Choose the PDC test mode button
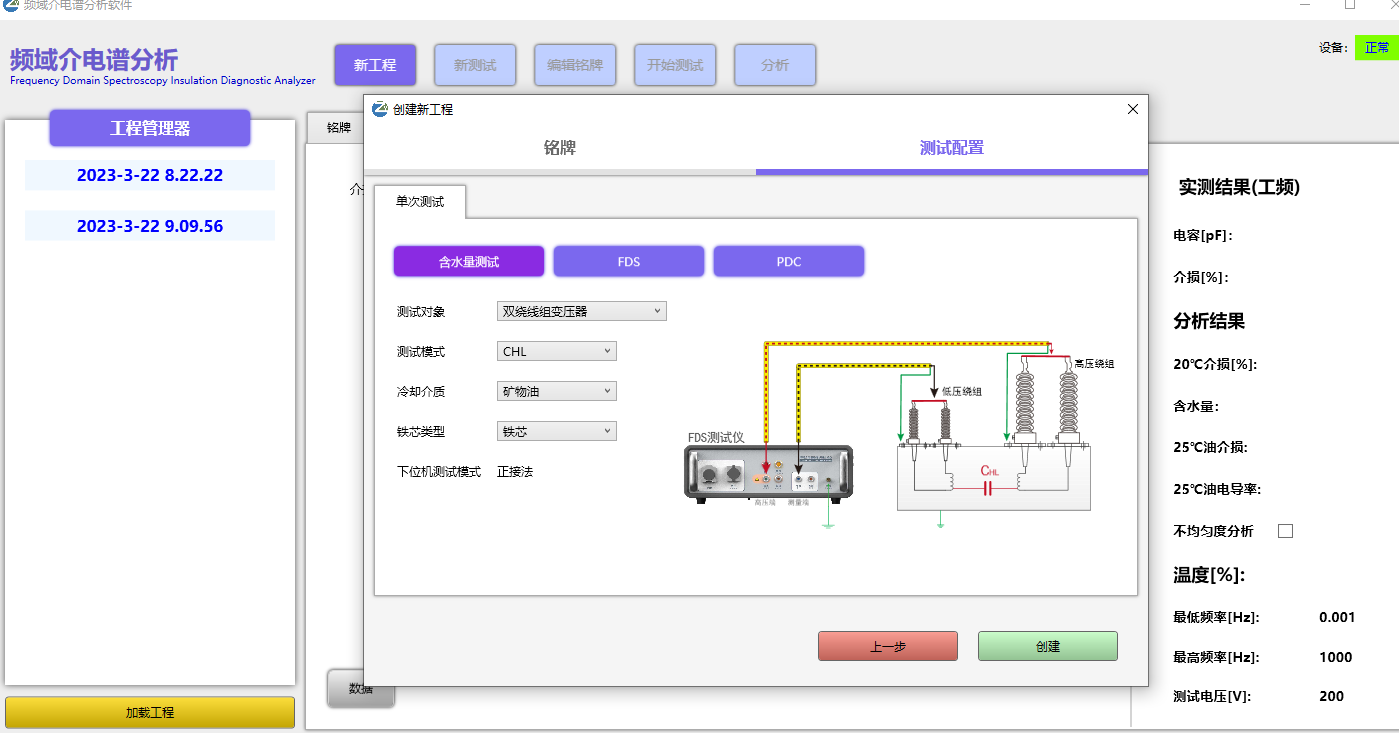Viewport: 1399px width, 733px height. pos(788,262)
